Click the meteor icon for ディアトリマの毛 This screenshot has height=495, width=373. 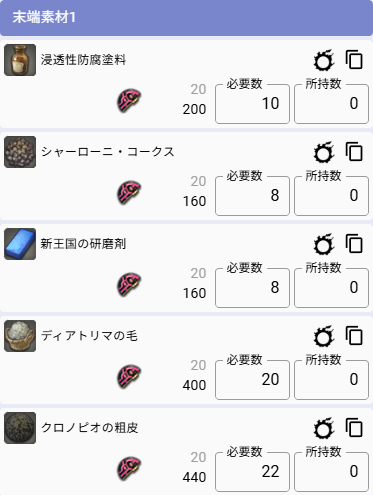pos(324,336)
